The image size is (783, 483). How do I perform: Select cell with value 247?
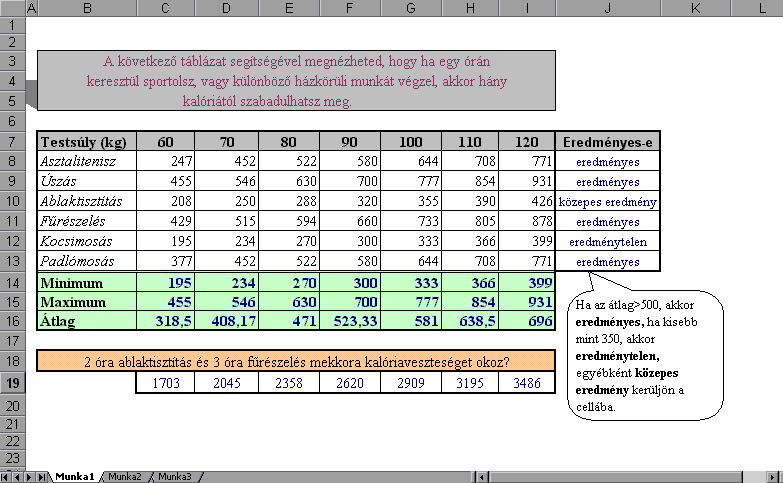(x=165, y=161)
